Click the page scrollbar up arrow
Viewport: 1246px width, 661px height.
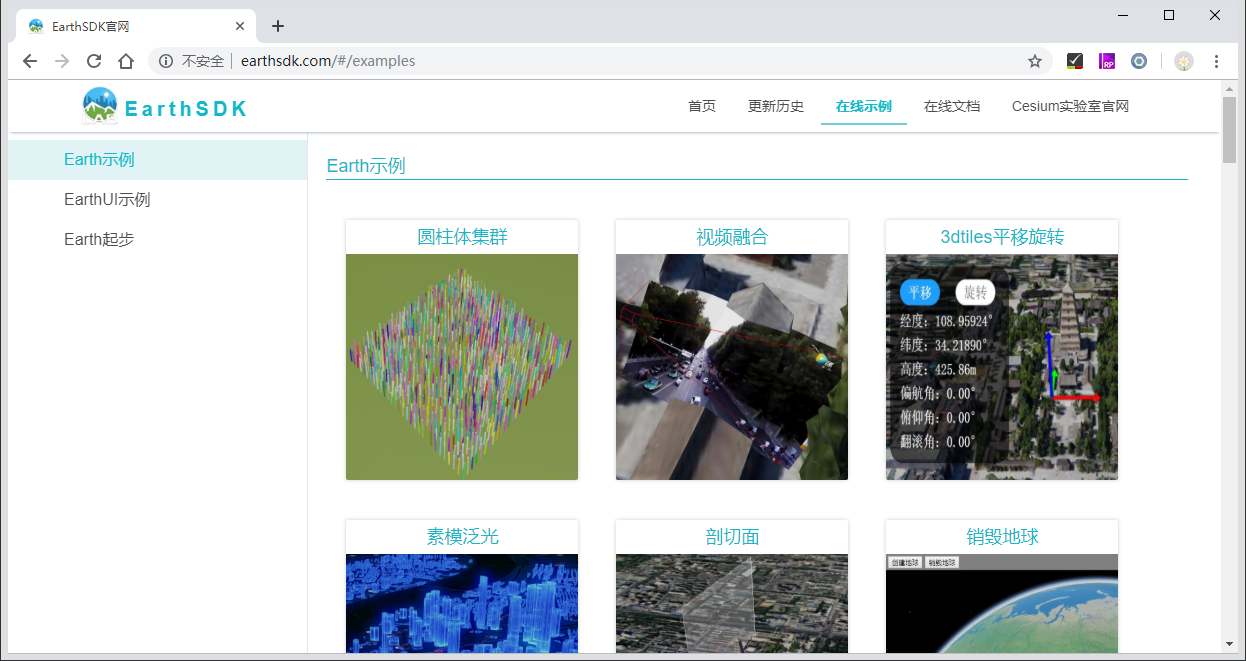1229,89
